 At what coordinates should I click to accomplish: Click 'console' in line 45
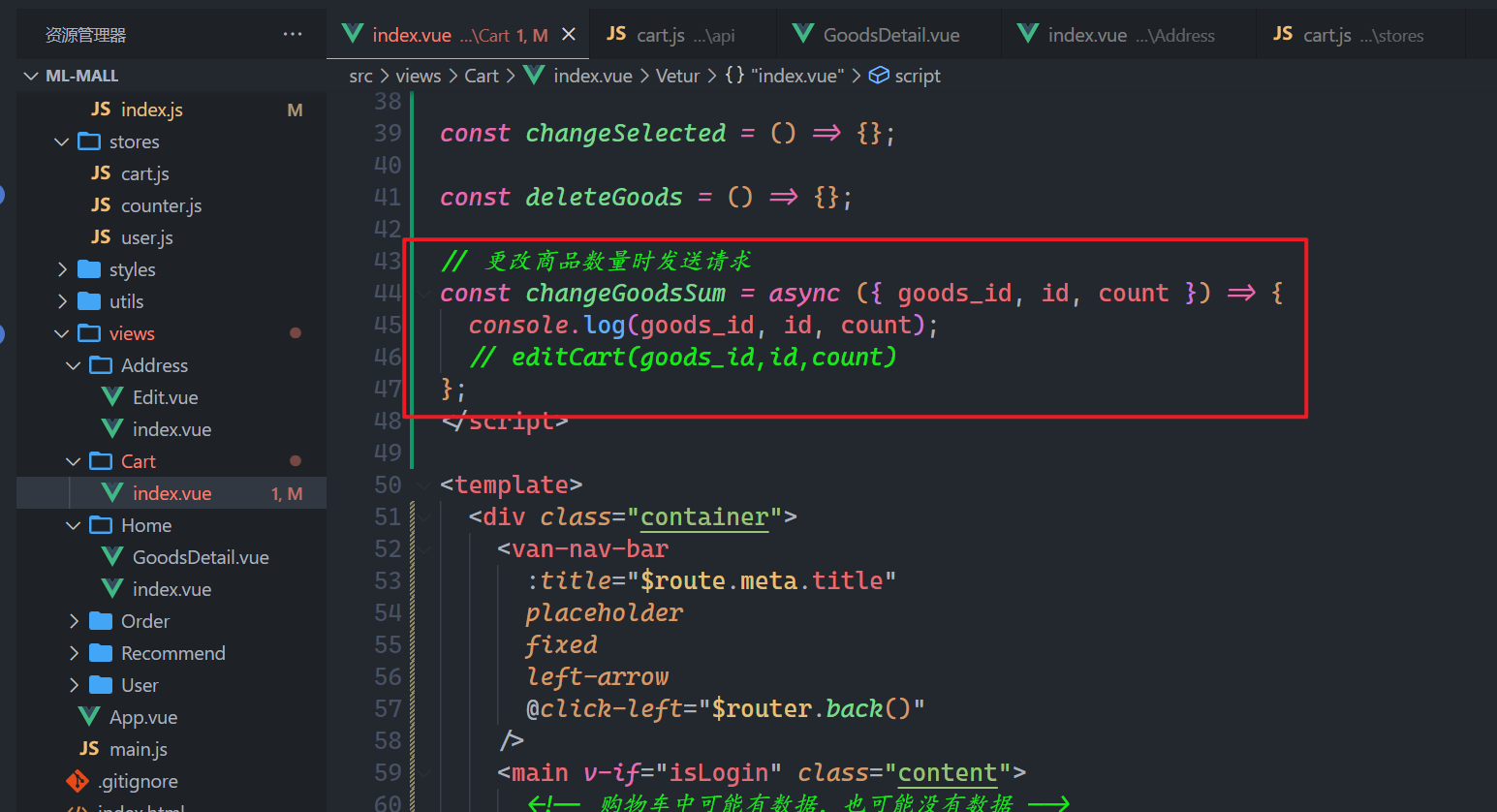518,325
